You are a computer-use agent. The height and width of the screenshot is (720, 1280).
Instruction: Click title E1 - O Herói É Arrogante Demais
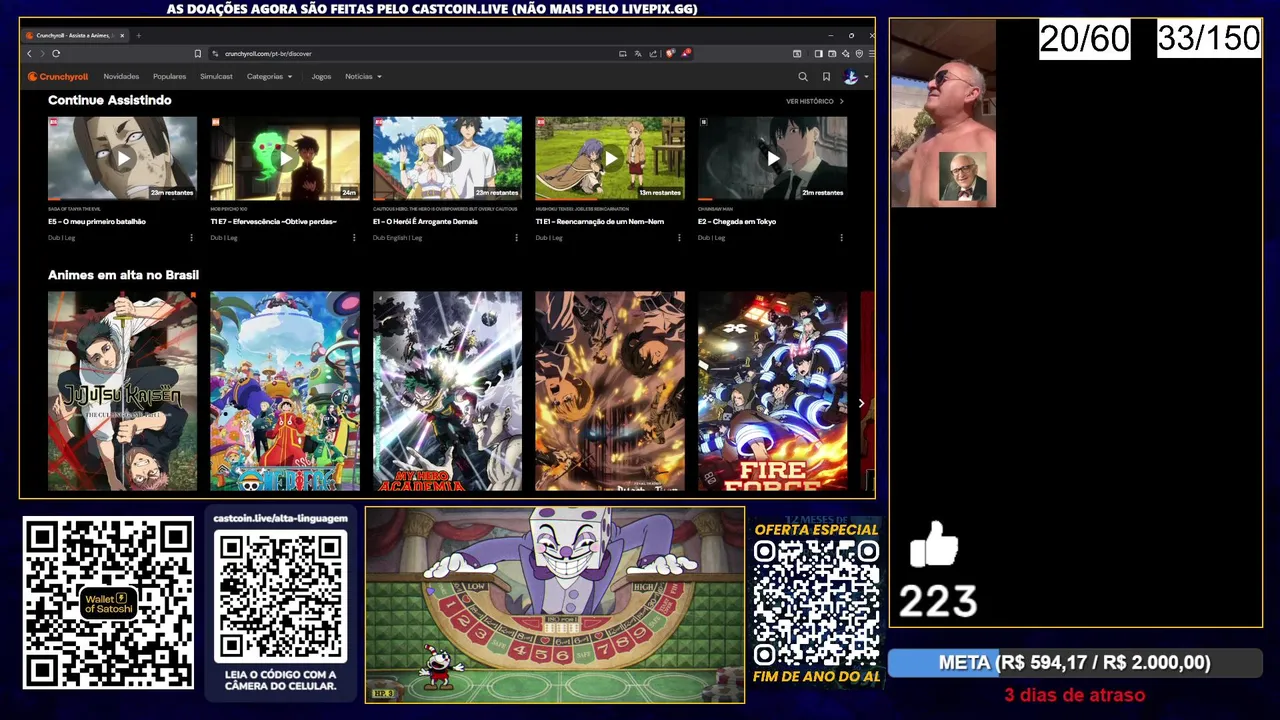425,221
